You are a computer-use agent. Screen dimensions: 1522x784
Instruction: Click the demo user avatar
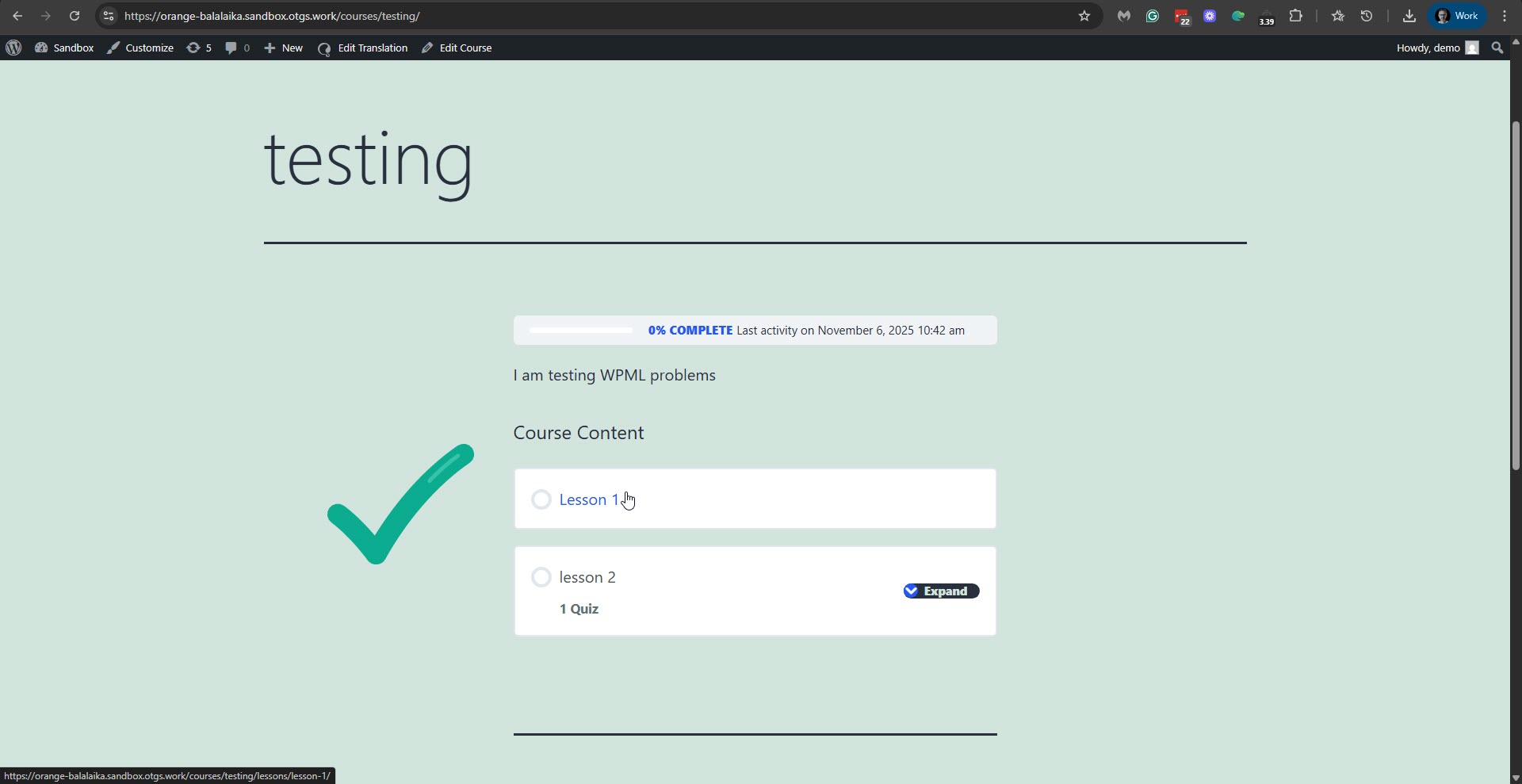coord(1472,48)
